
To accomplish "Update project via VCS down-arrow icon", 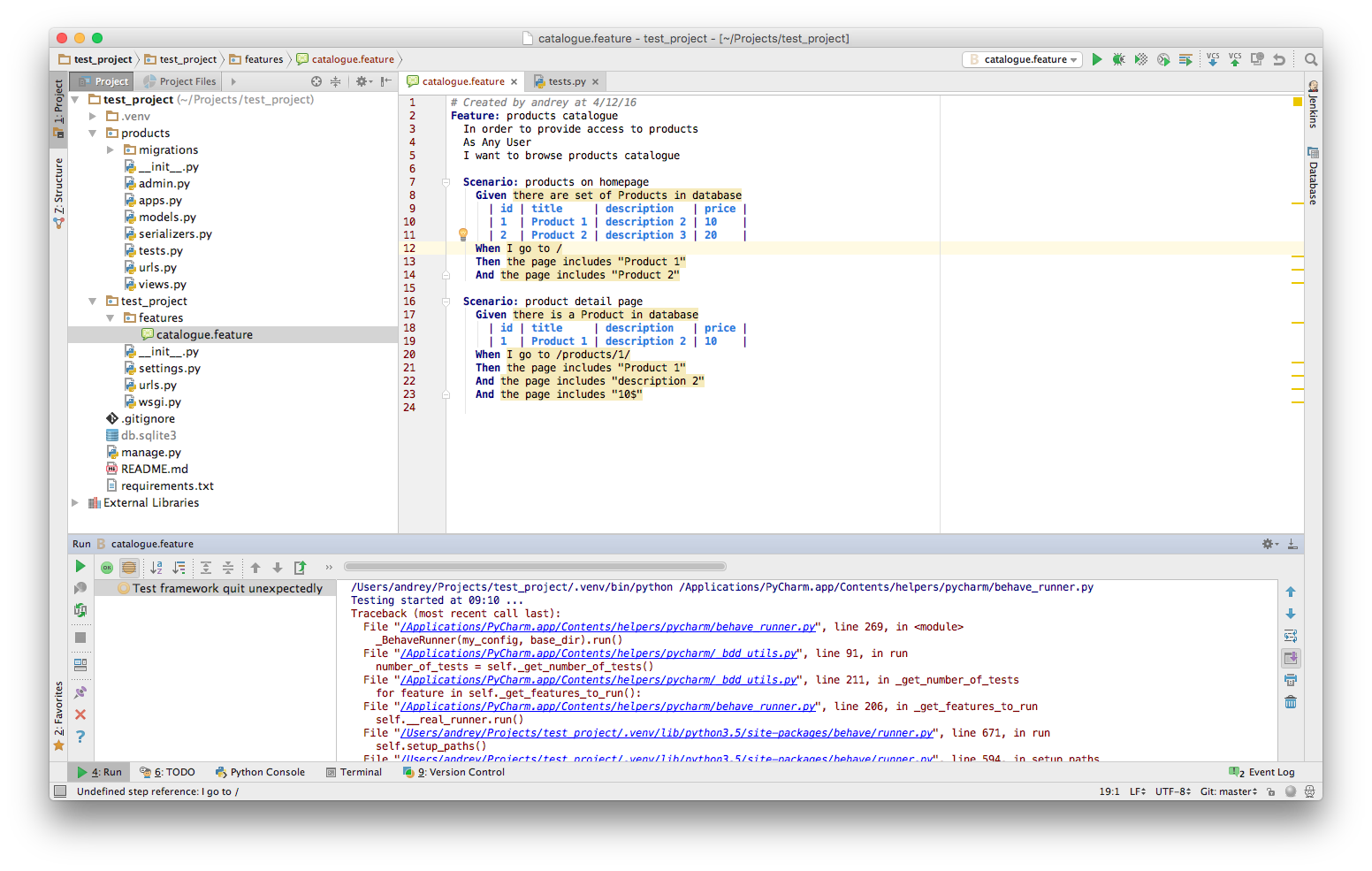I will (1212, 59).
